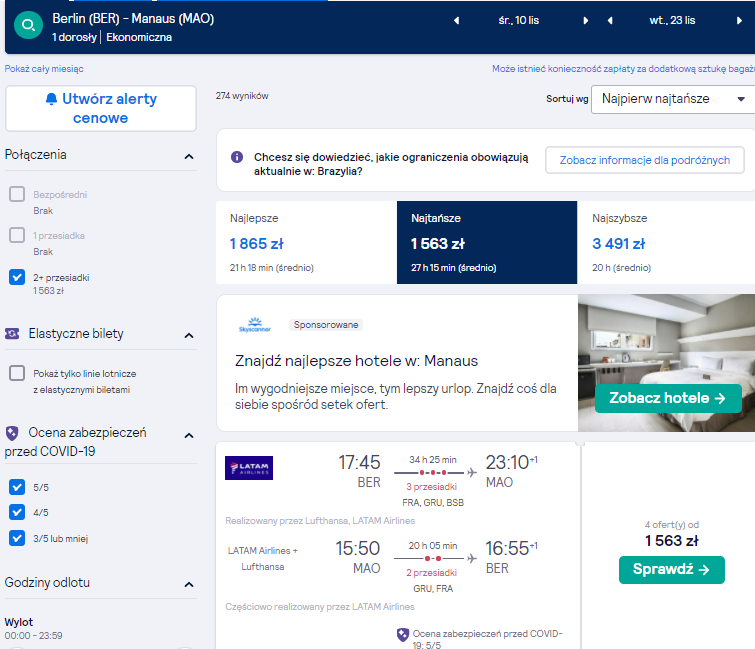Viewport: 755px width, 649px height.
Task: Uncheck the 2+ przesiadki checkbox
Action: point(17,277)
